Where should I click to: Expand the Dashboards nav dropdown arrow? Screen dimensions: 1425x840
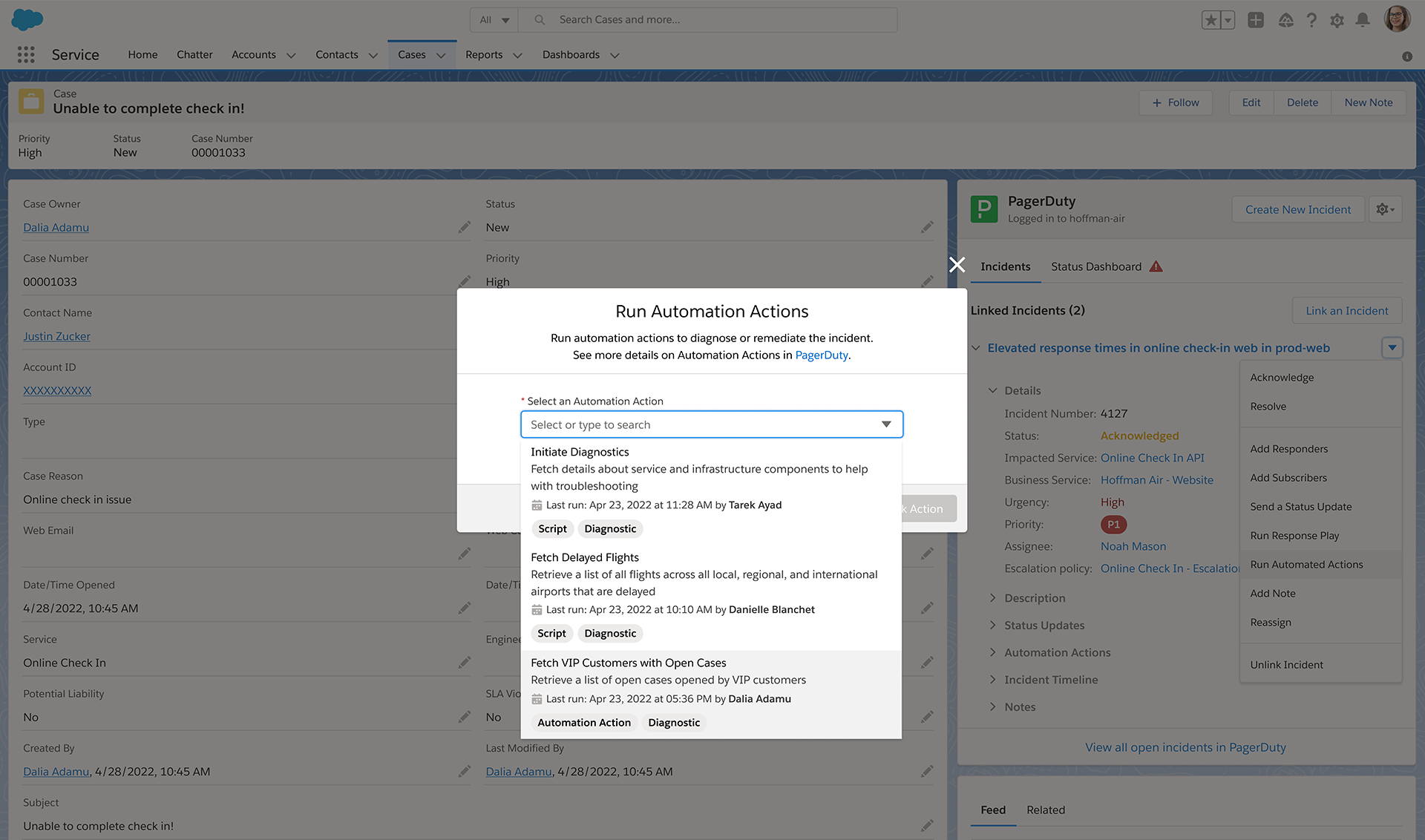(615, 55)
